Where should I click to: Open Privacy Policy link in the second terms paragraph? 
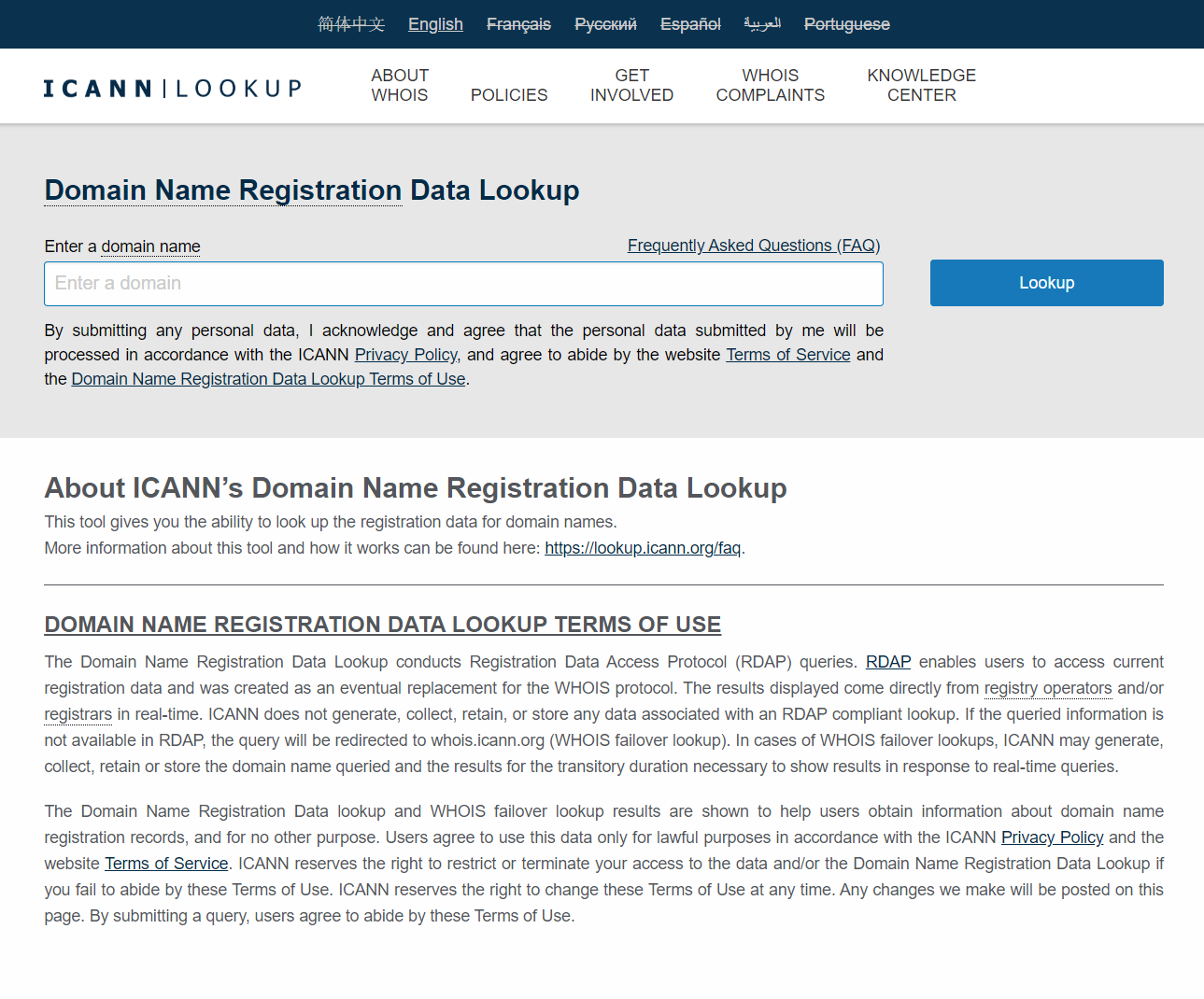[x=1053, y=837]
